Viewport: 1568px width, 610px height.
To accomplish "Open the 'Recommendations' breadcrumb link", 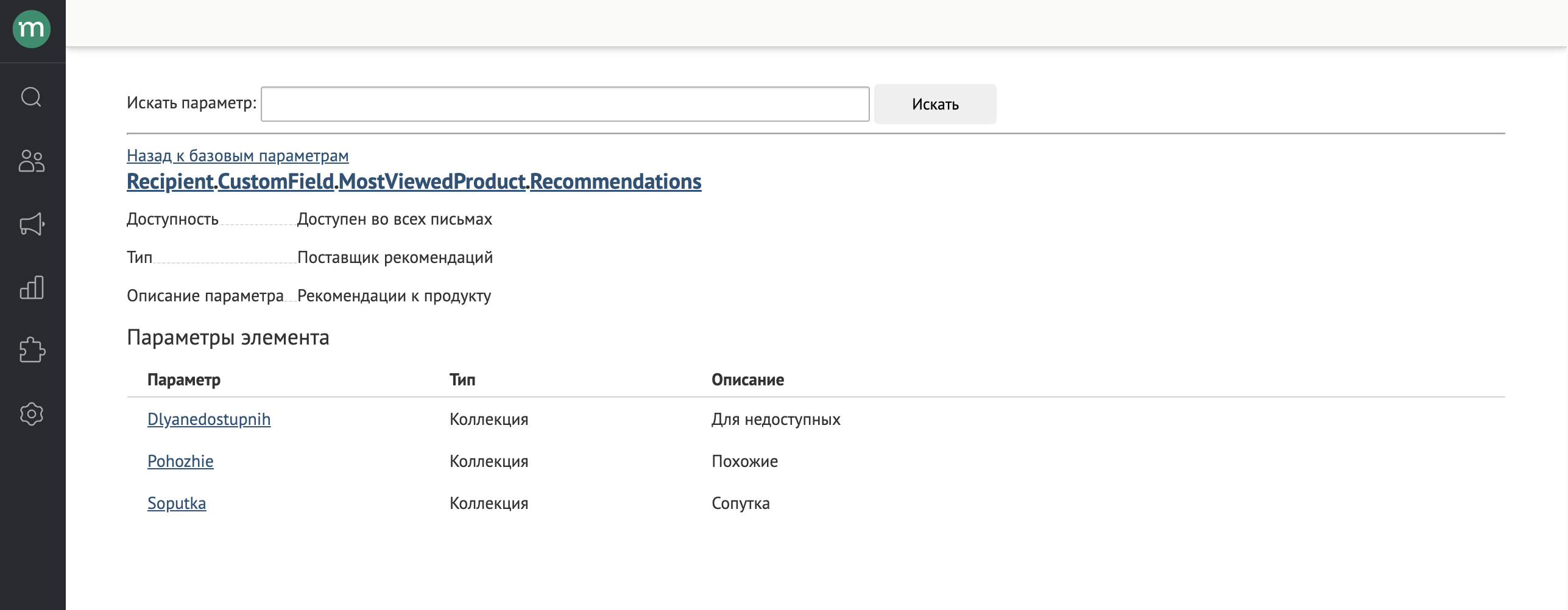I will [x=615, y=181].
